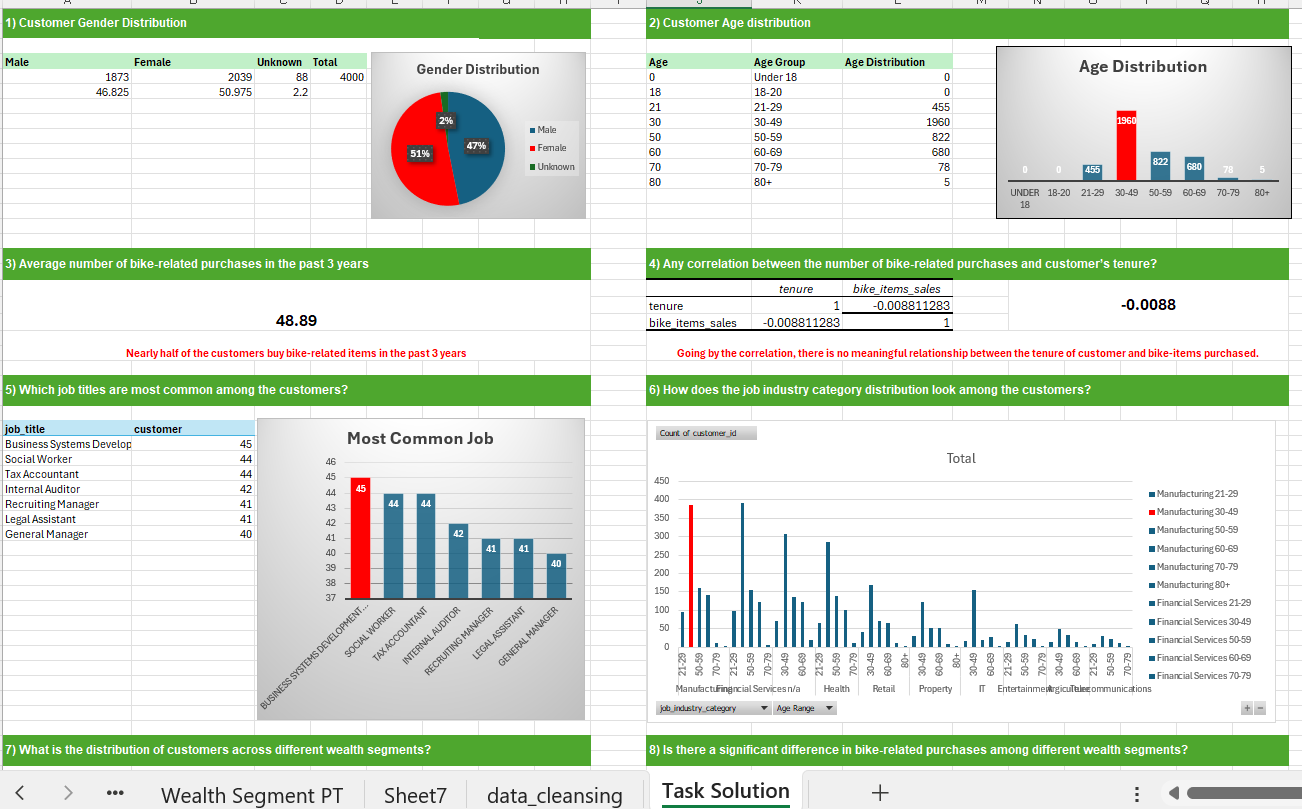Switch to the Wealth Segment PT sheet
The image size is (1302, 809).
(x=252, y=795)
